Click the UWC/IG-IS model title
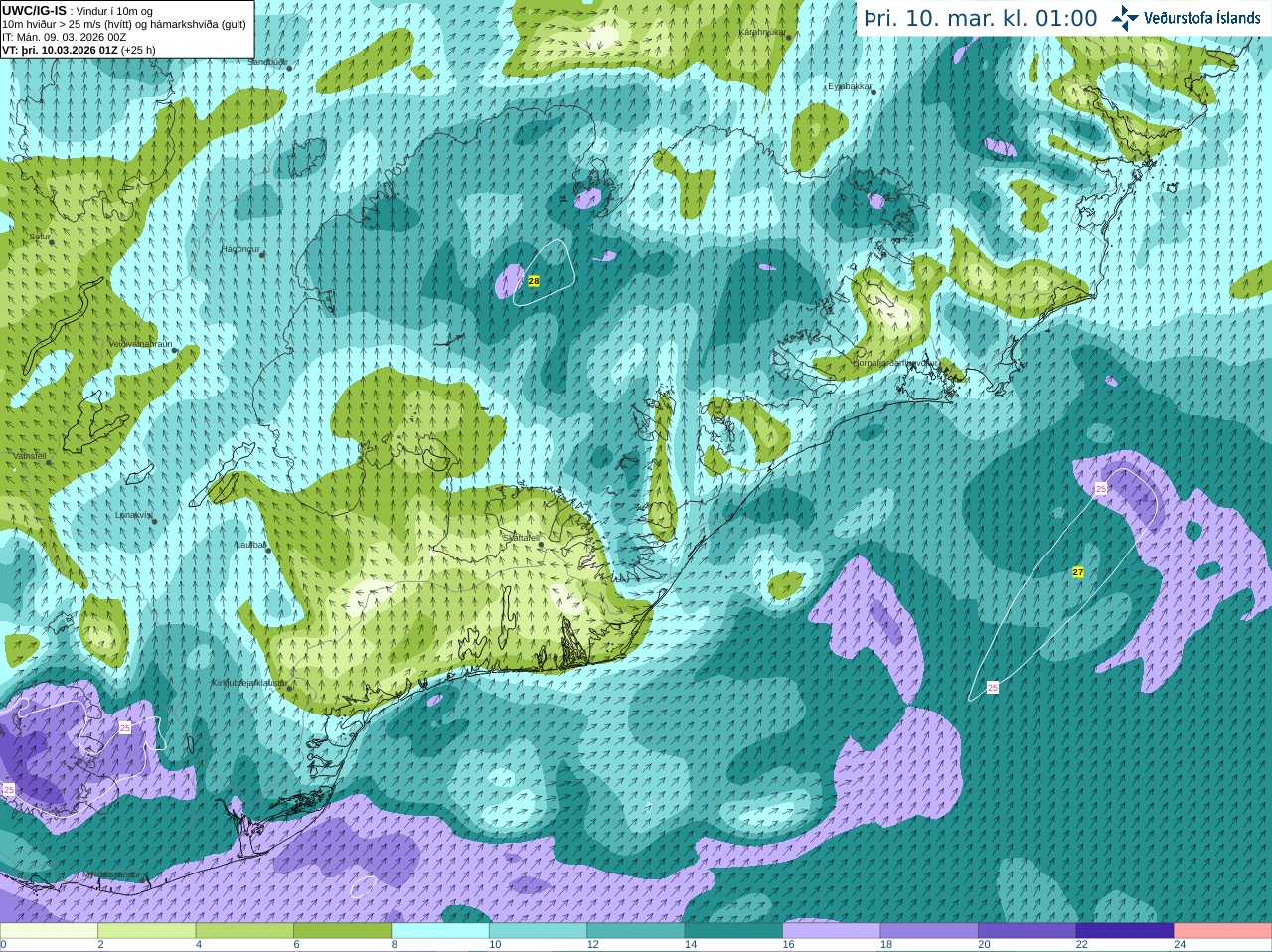This screenshot has width=1272, height=952. coord(34,10)
